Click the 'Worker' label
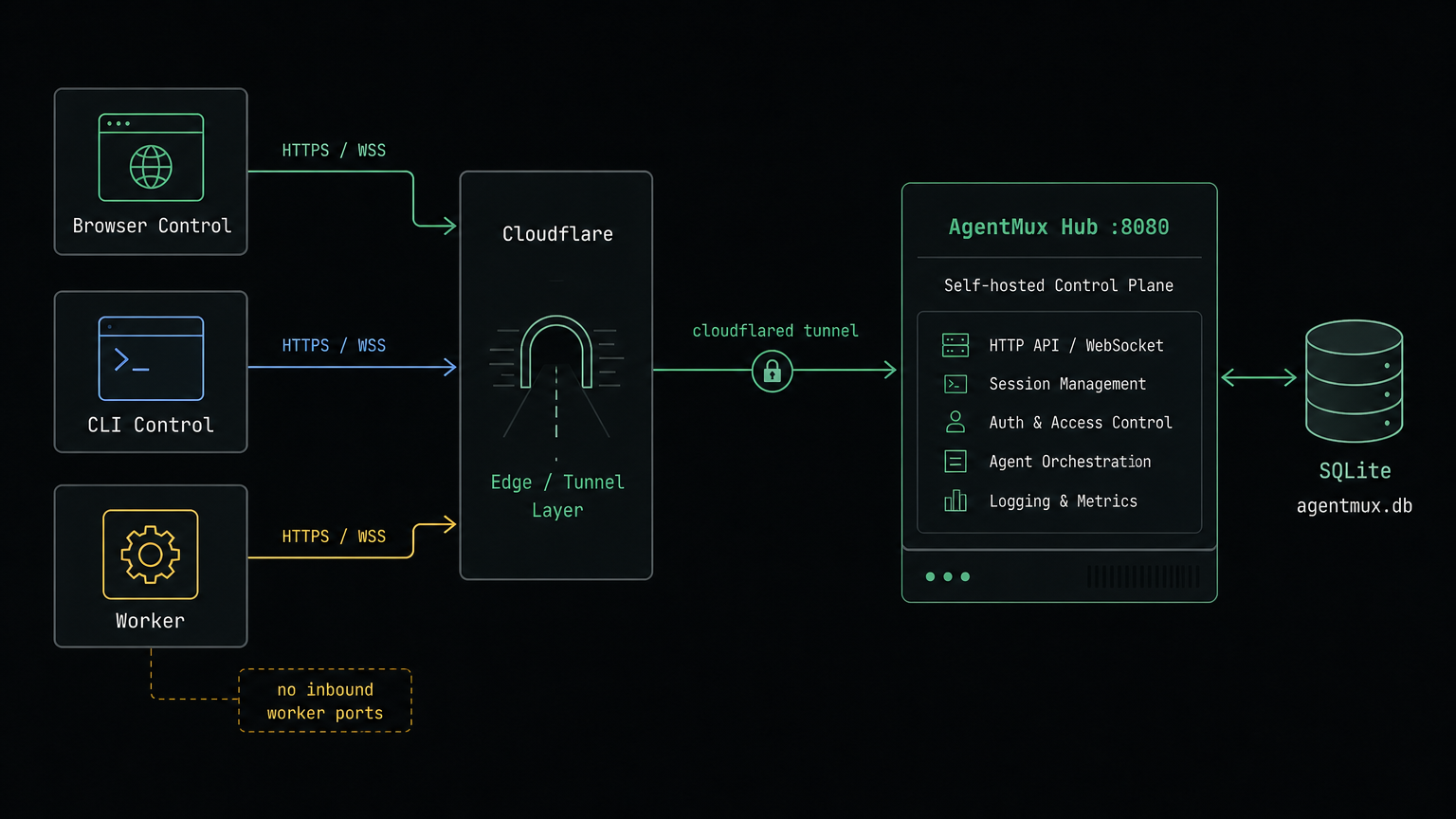The width and height of the screenshot is (1456, 819). (150, 621)
